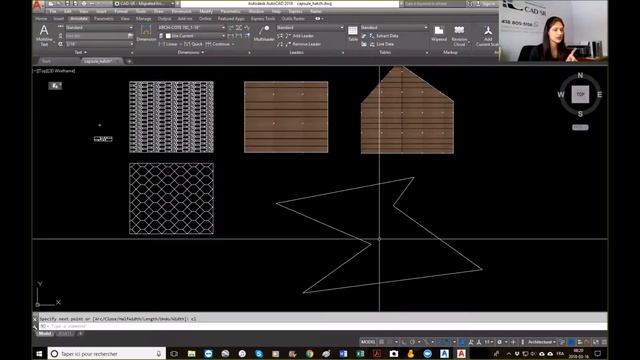This screenshot has width=640, height=360.
Task: Open File Explorer from the taskbar
Action: (191, 353)
